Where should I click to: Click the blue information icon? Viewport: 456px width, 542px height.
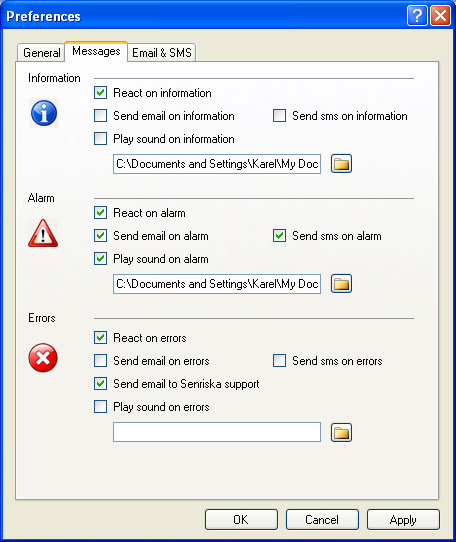point(44,113)
